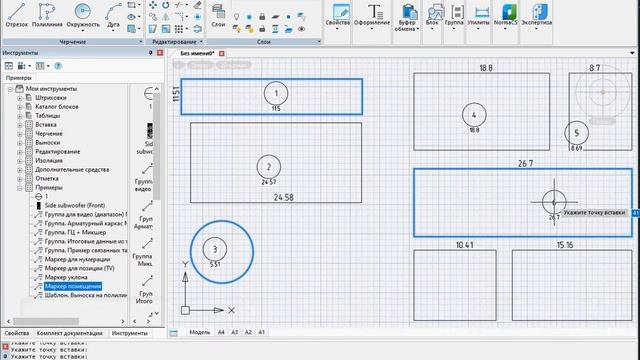
Task: Toggle the layer visibility eye icon
Action: point(302,29)
